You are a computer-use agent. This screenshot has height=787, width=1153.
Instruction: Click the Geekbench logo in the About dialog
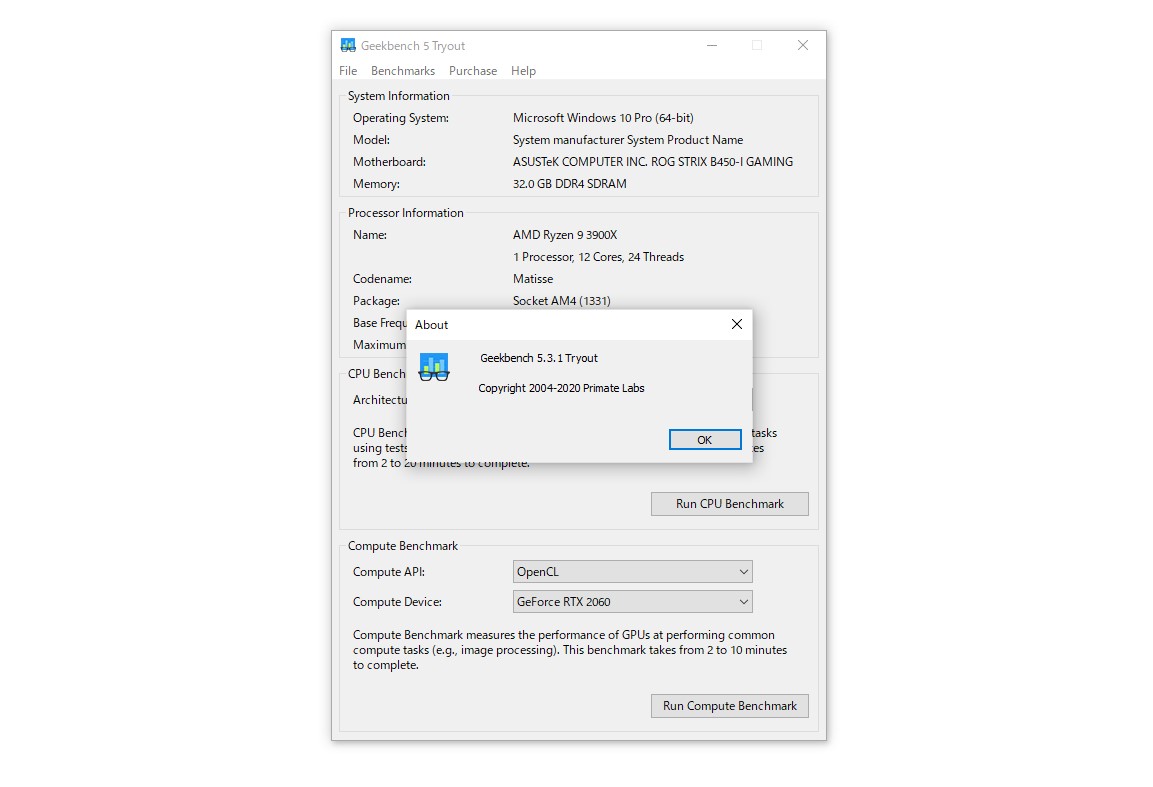[x=433, y=367]
